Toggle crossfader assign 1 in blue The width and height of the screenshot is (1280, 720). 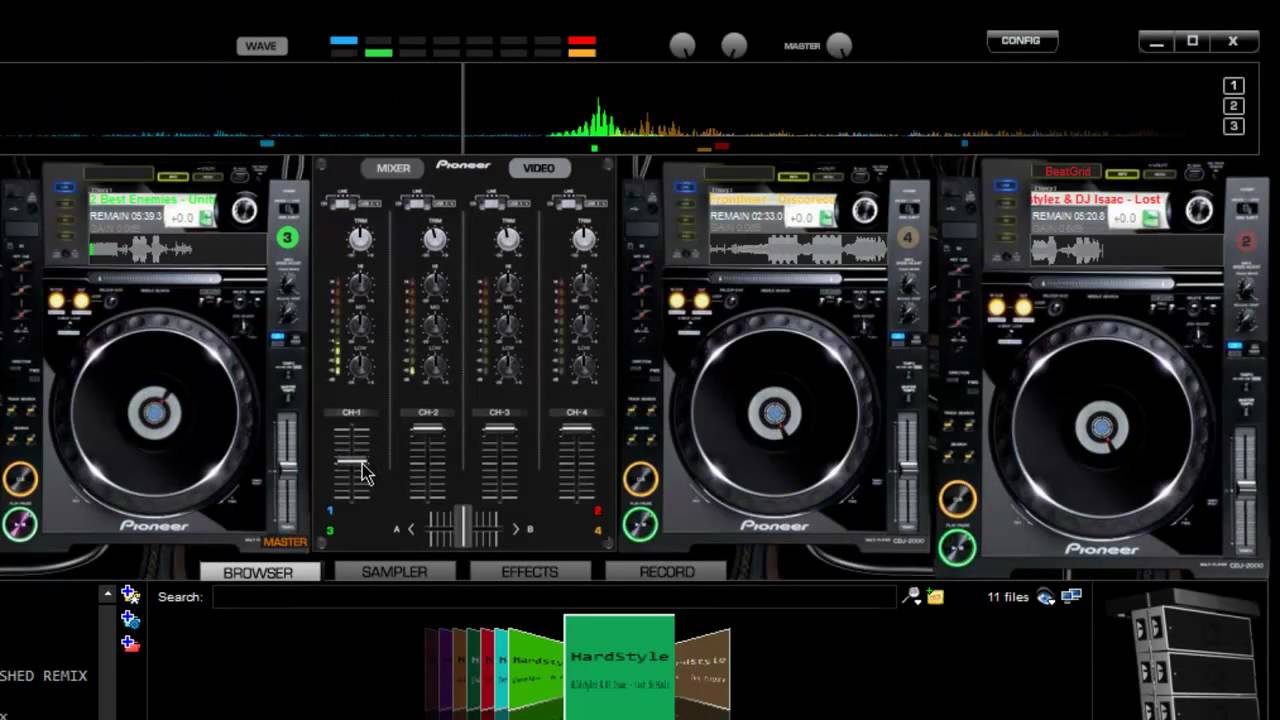pyautogui.click(x=330, y=510)
